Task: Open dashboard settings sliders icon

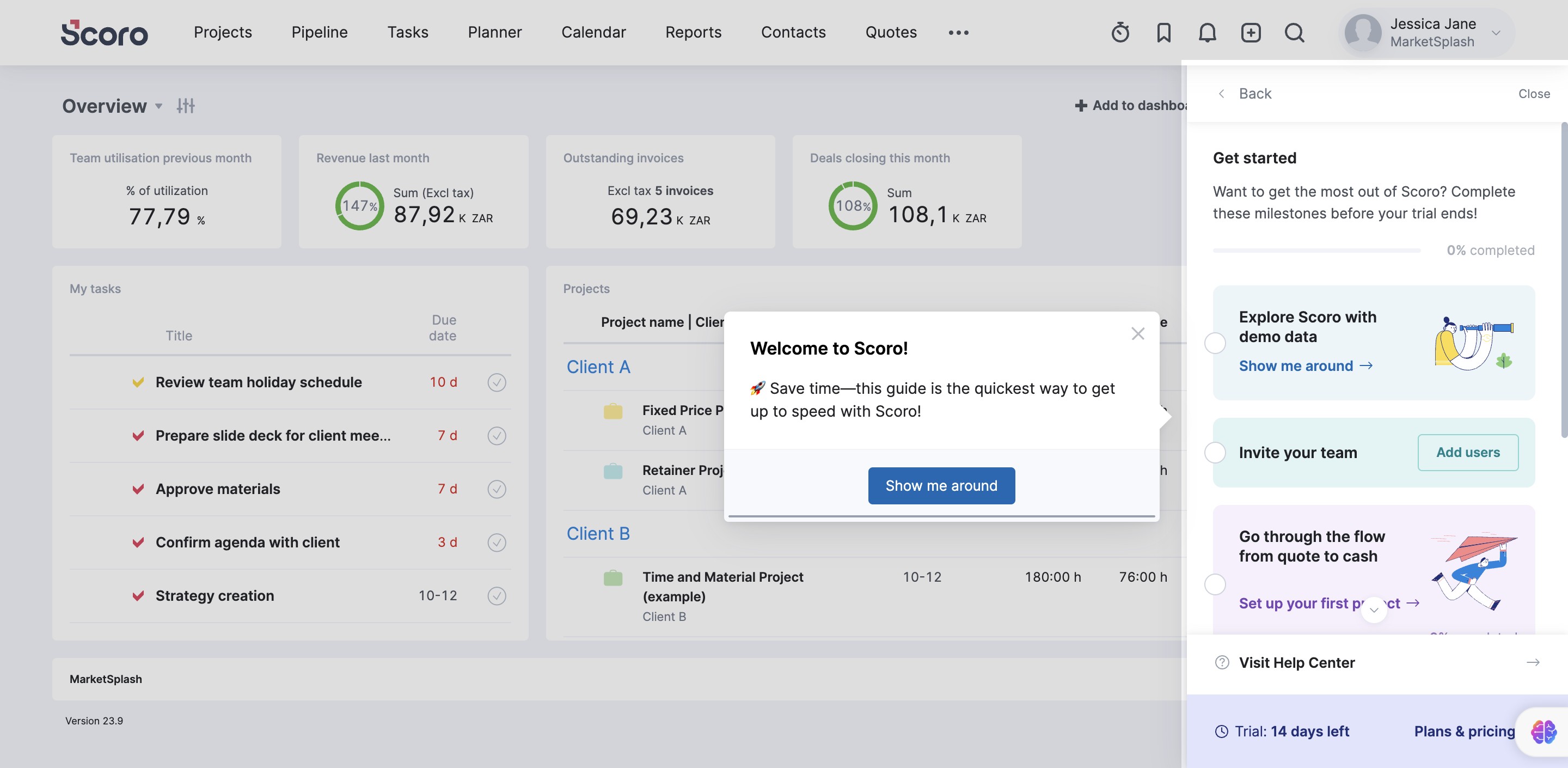Action: pyautogui.click(x=186, y=106)
